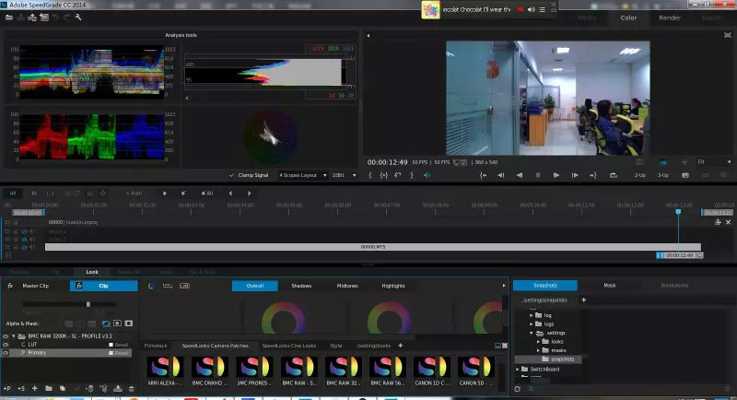Switch to the Render tab
Image resolution: width=737 pixels, height=400 pixels.
[669, 17]
